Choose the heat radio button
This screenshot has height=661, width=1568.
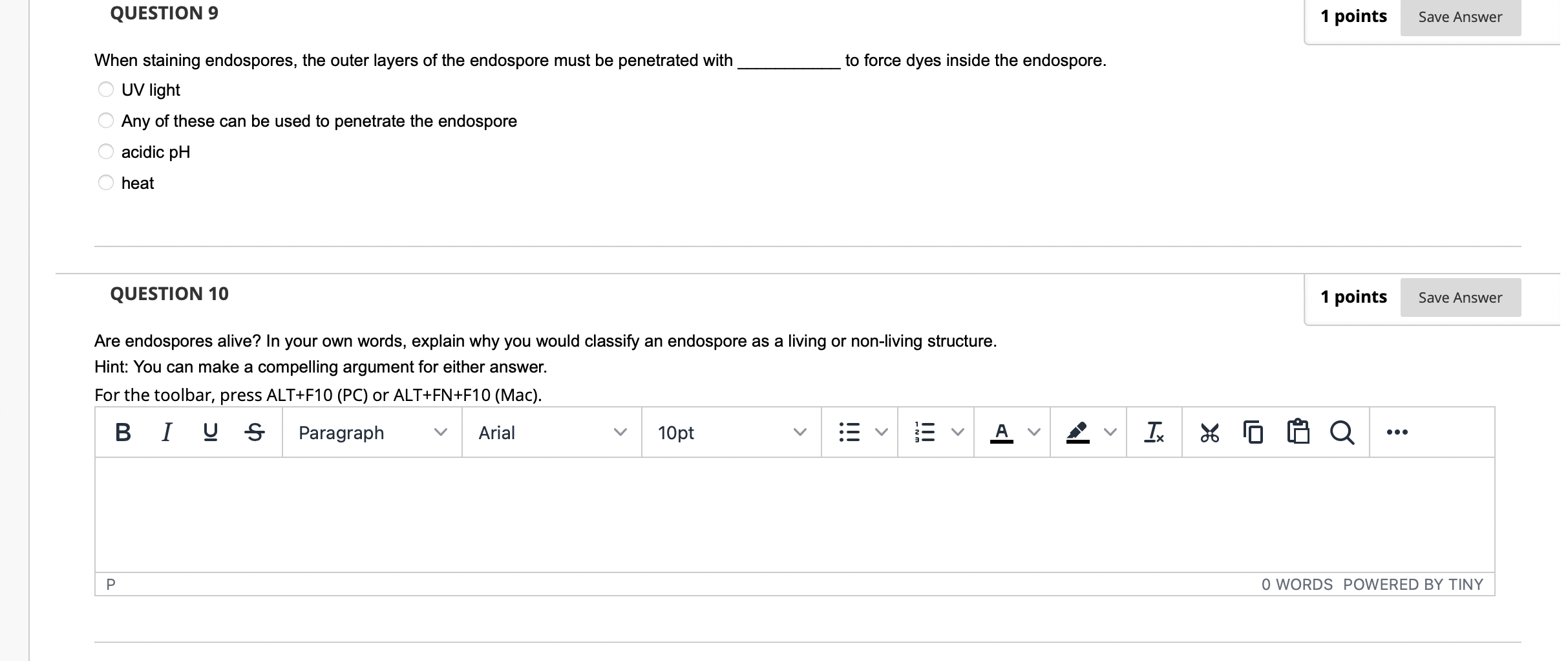click(106, 182)
